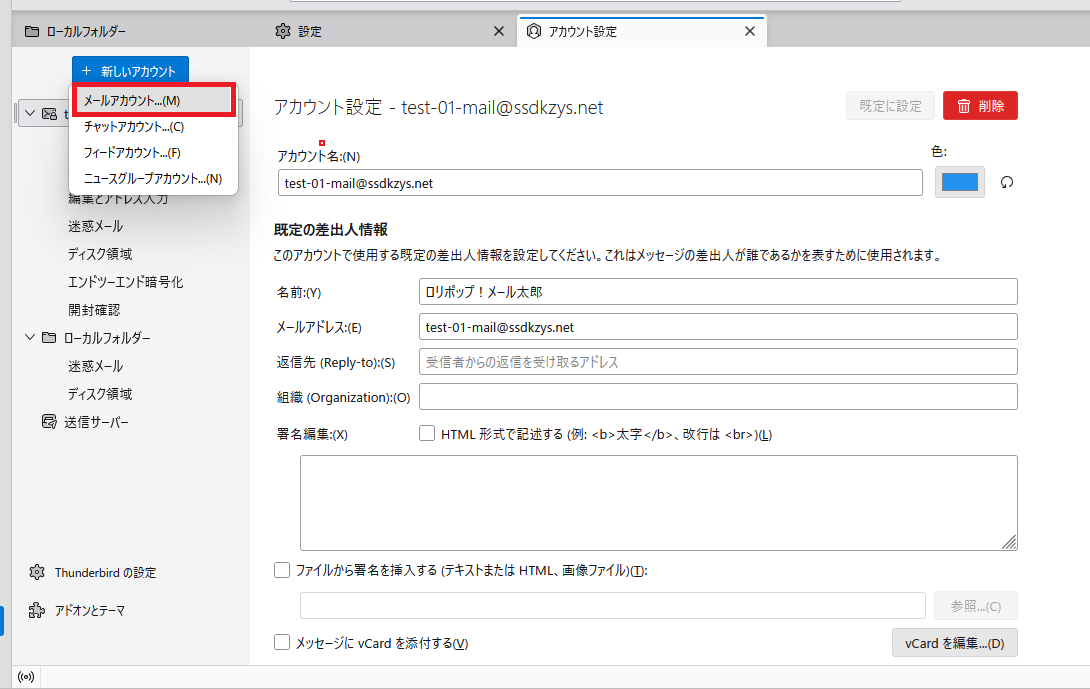Close the アカウント設定 tab
The height and width of the screenshot is (689, 1090).
click(x=750, y=31)
